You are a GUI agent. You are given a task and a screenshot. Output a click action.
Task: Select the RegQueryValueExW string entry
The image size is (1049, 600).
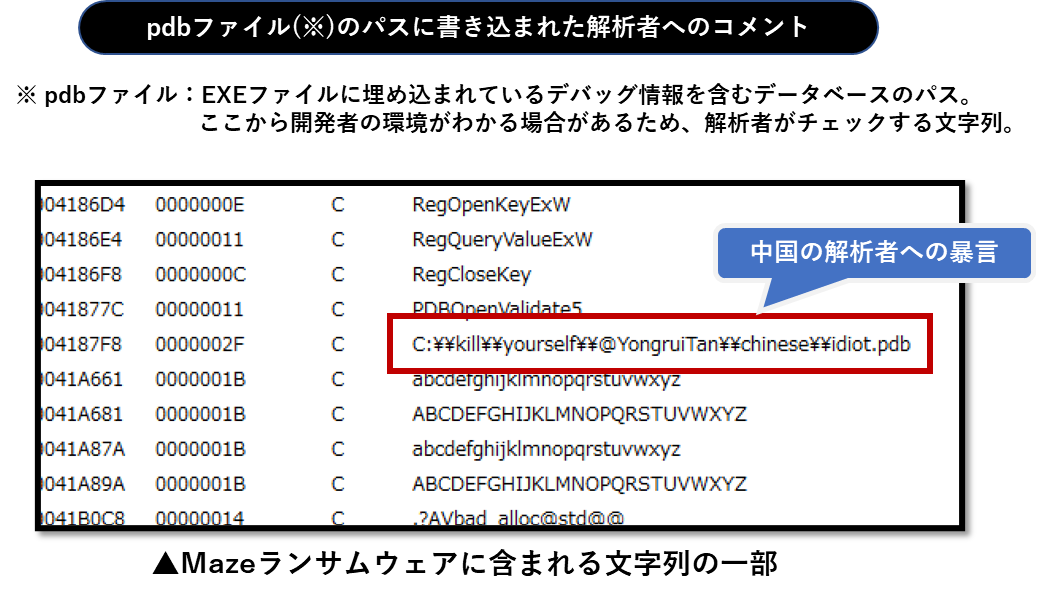(x=502, y=240)
